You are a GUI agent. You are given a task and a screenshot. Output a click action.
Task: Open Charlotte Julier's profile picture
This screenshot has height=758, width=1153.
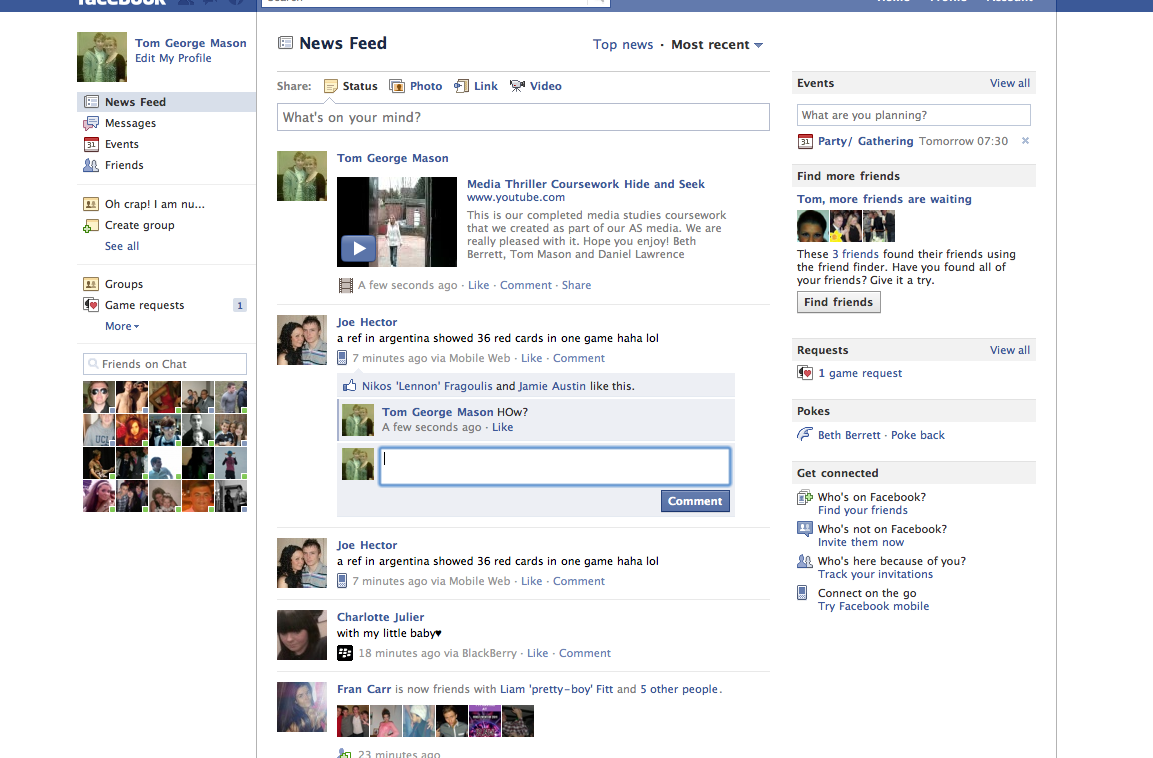pos(301,634)
